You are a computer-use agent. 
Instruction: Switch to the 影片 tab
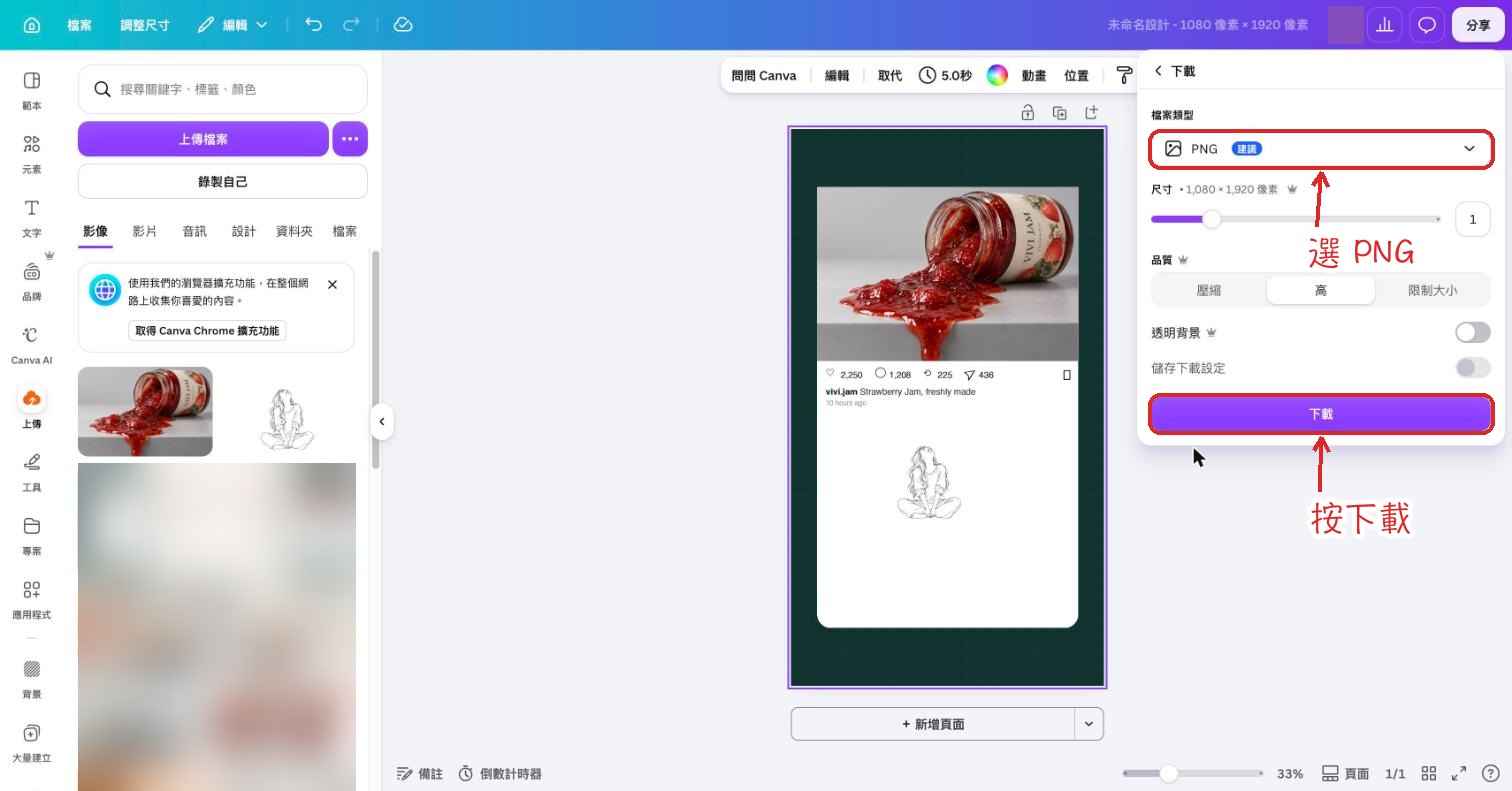click(145, 231)
